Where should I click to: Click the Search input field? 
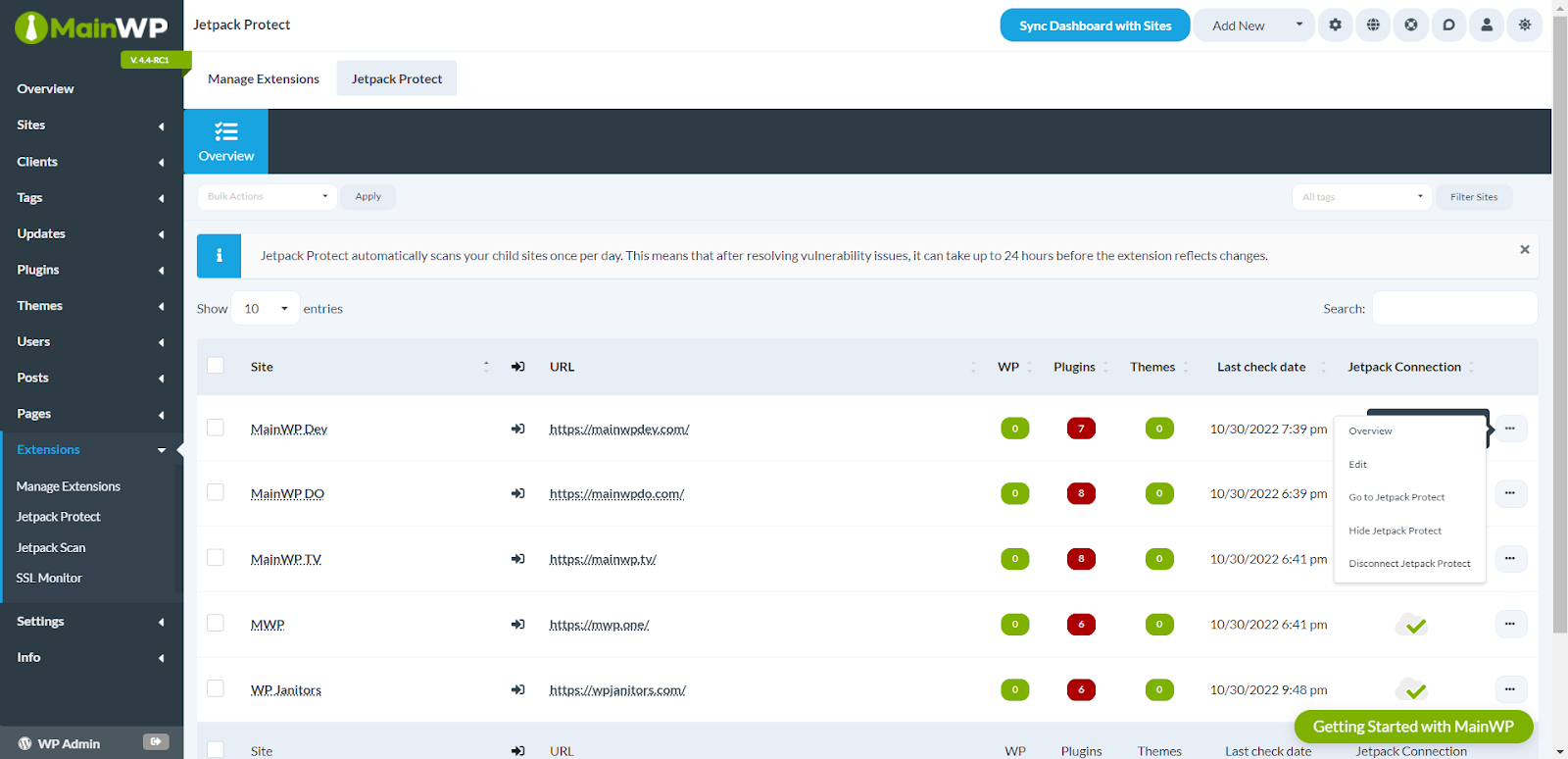1454,308
